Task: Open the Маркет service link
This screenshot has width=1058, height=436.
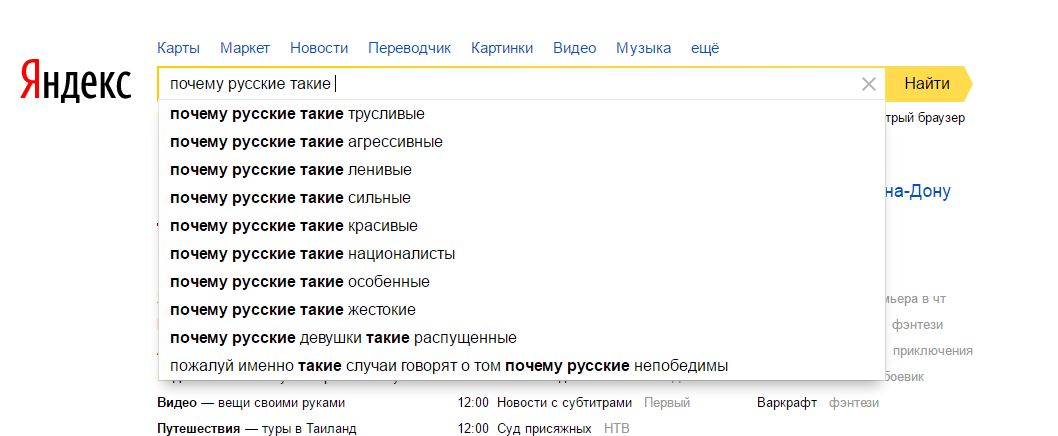Action: tap(245, 48)
